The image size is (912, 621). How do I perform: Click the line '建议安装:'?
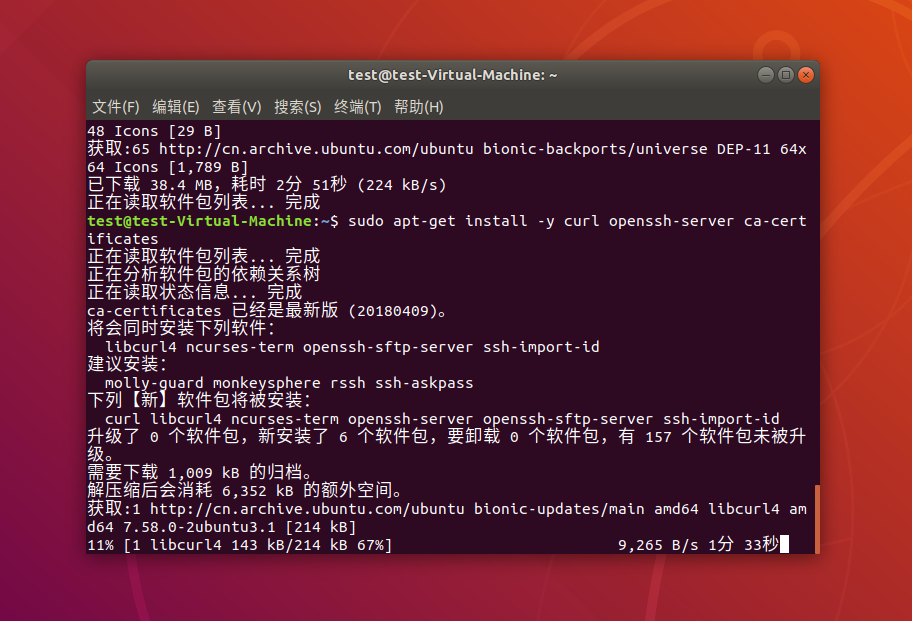point(127,365)
